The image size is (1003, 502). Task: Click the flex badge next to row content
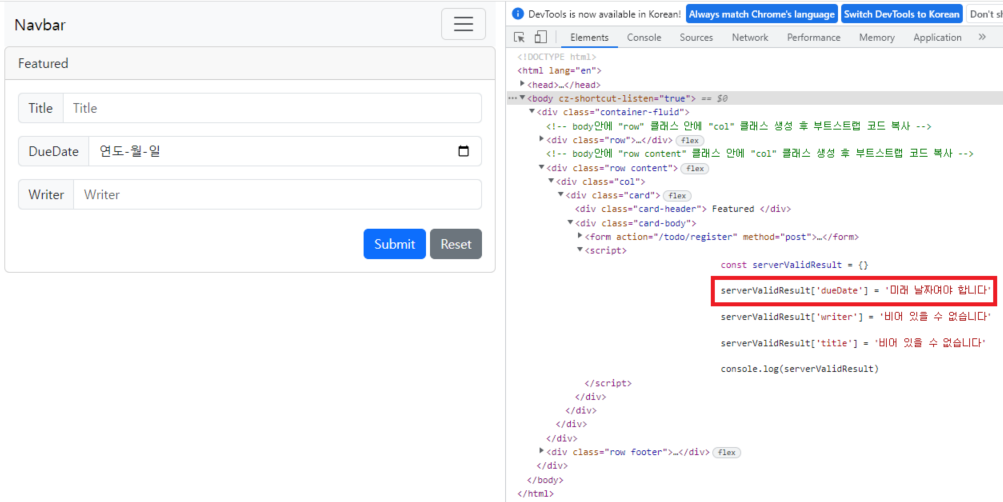pos(695,169)
